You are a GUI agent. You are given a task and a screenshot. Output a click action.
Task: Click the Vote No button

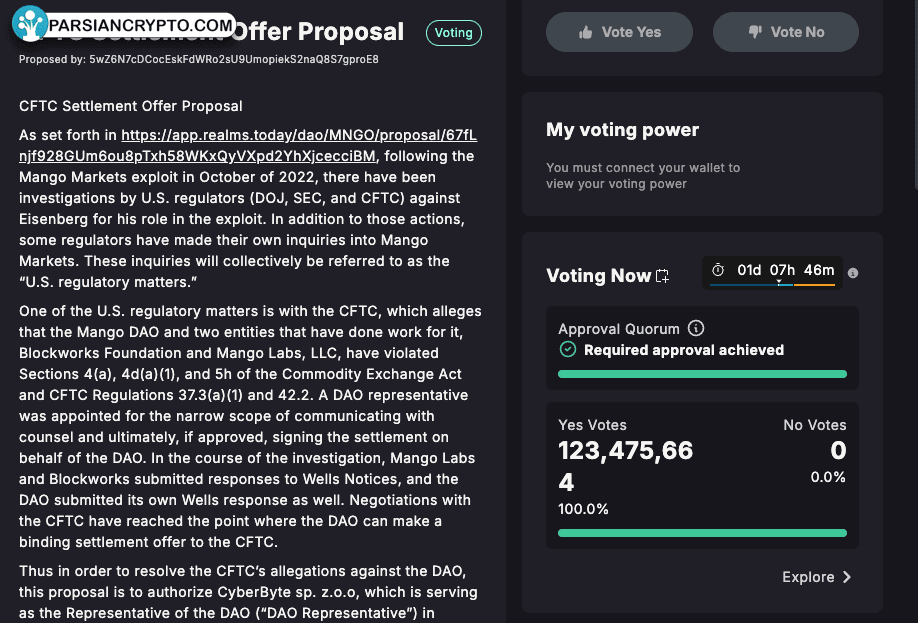pos(785,32)
